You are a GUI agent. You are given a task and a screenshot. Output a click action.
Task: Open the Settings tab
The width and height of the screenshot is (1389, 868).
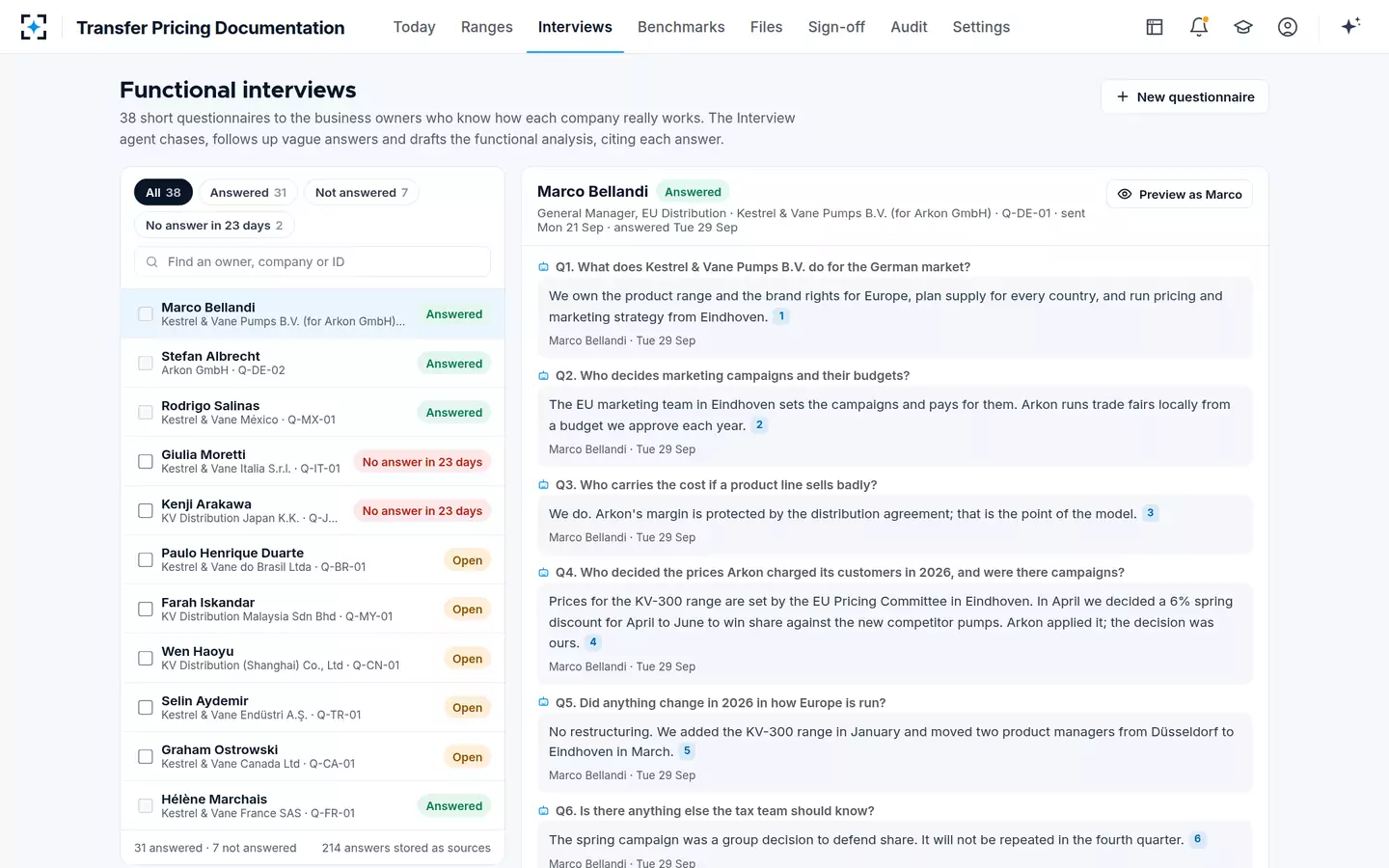(981, 27)
